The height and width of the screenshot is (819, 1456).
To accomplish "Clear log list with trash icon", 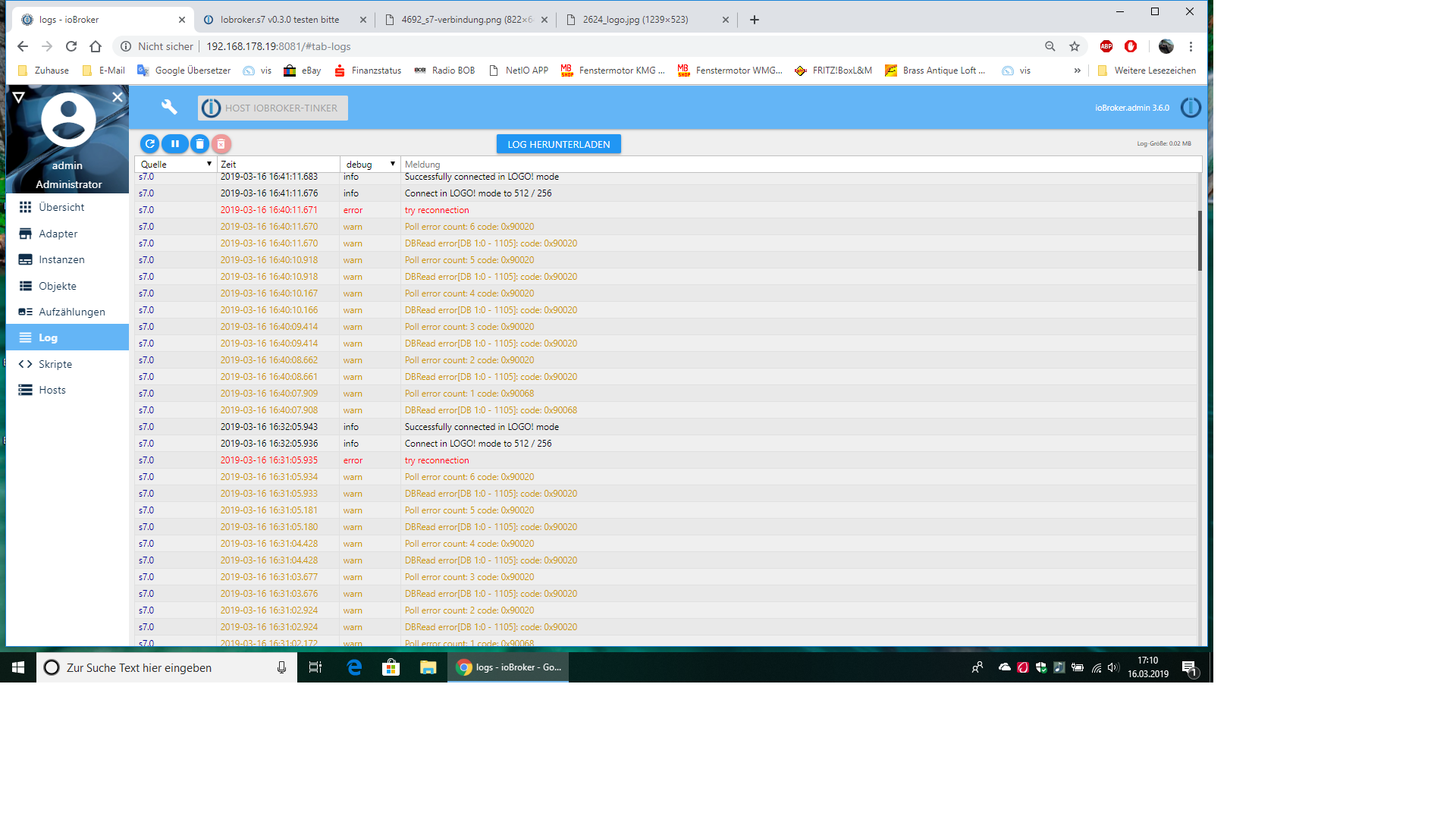I will [199, 144].
